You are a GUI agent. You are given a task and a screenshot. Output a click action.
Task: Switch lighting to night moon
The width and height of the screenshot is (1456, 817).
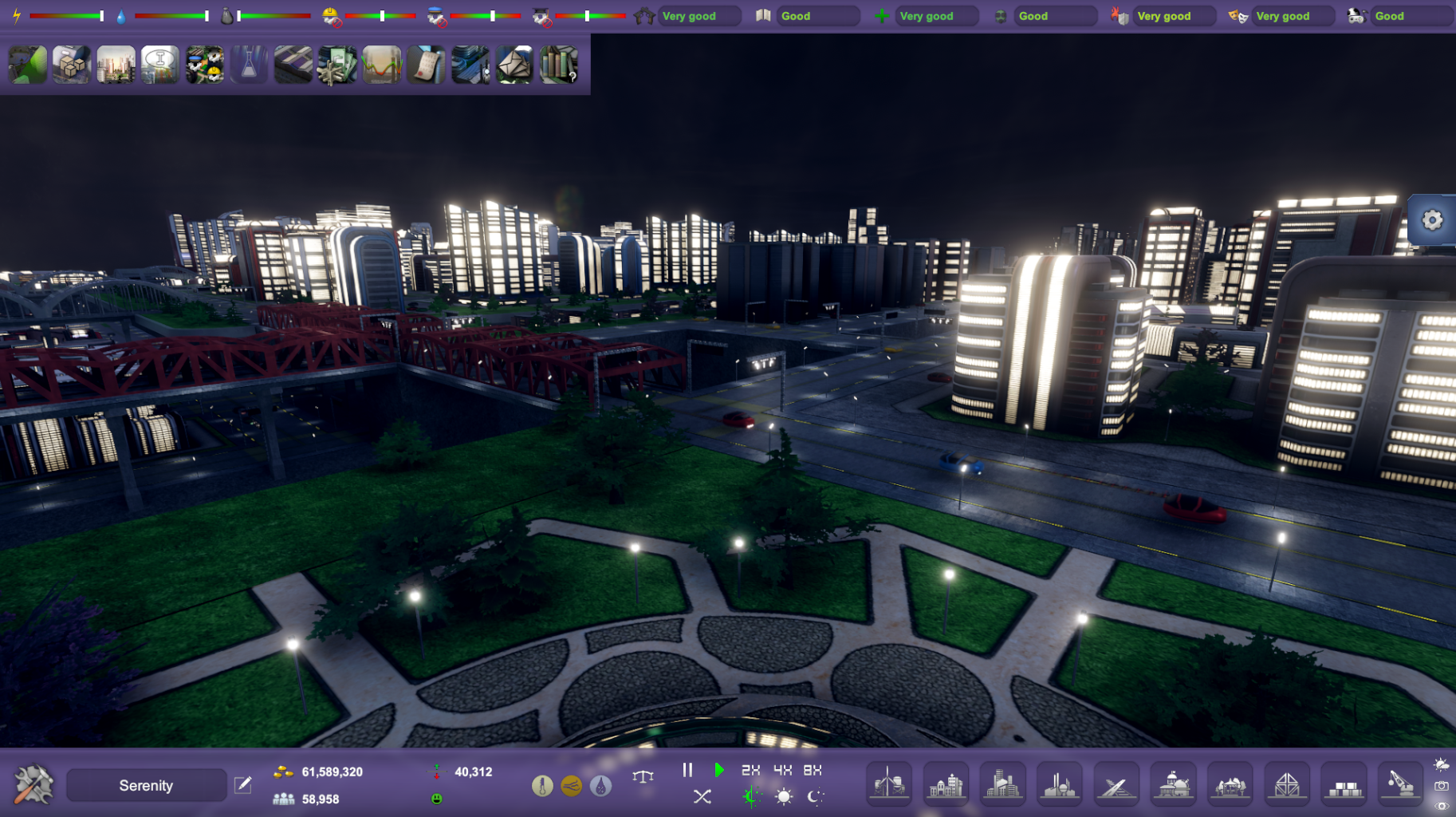point(815,796)
